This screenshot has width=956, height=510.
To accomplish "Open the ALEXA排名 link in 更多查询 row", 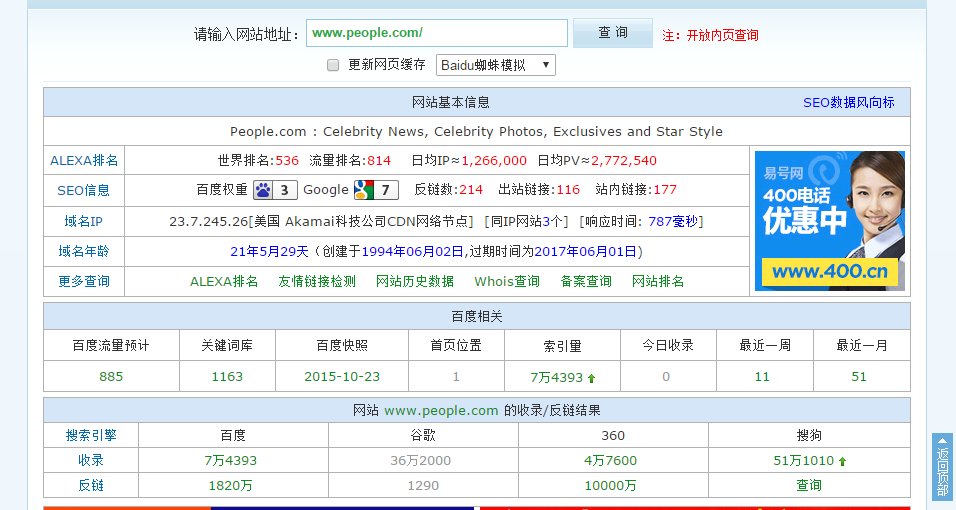I will (224, 282).
